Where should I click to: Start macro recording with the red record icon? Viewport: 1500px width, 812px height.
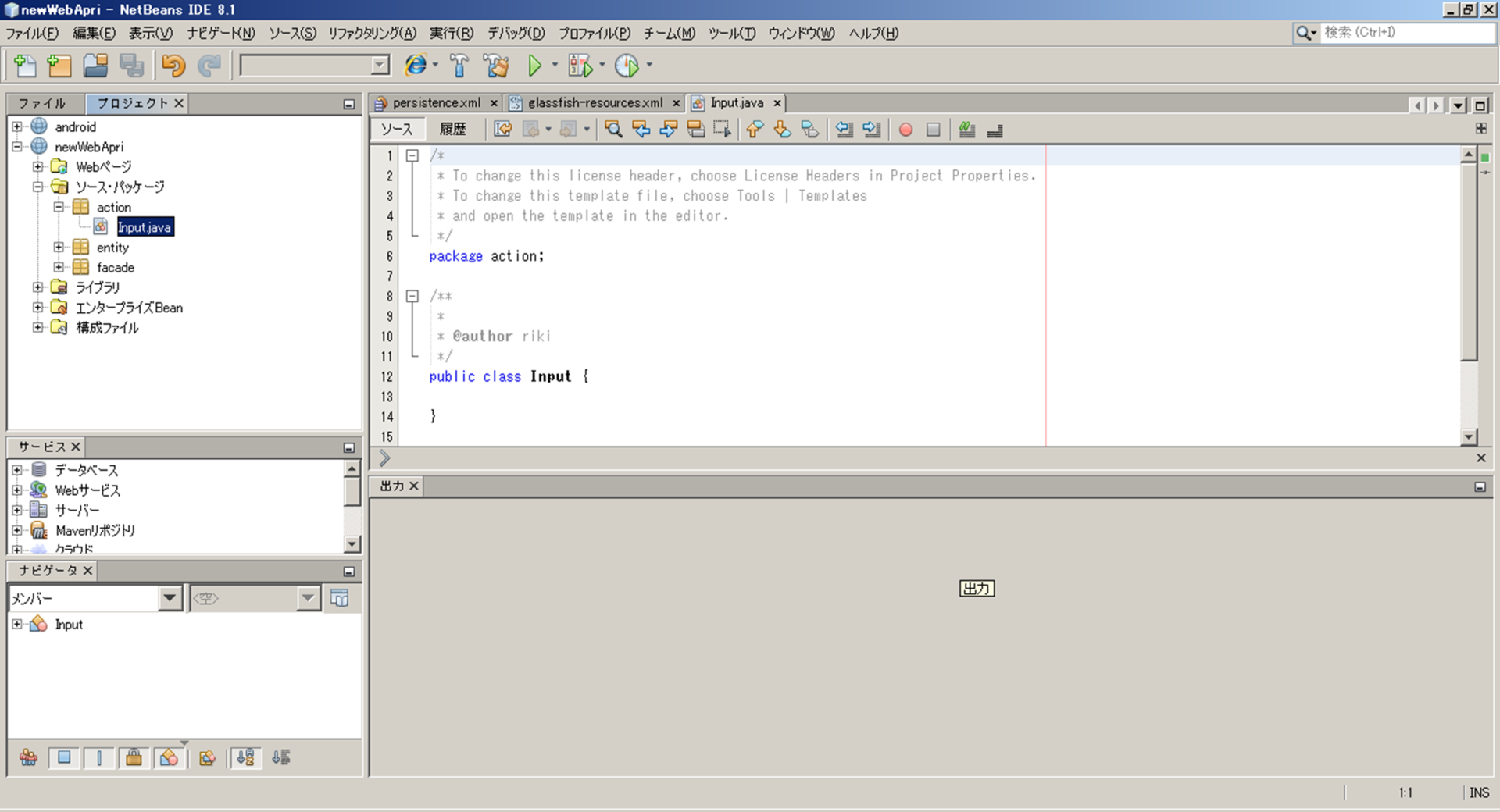(x=905, y=130)
